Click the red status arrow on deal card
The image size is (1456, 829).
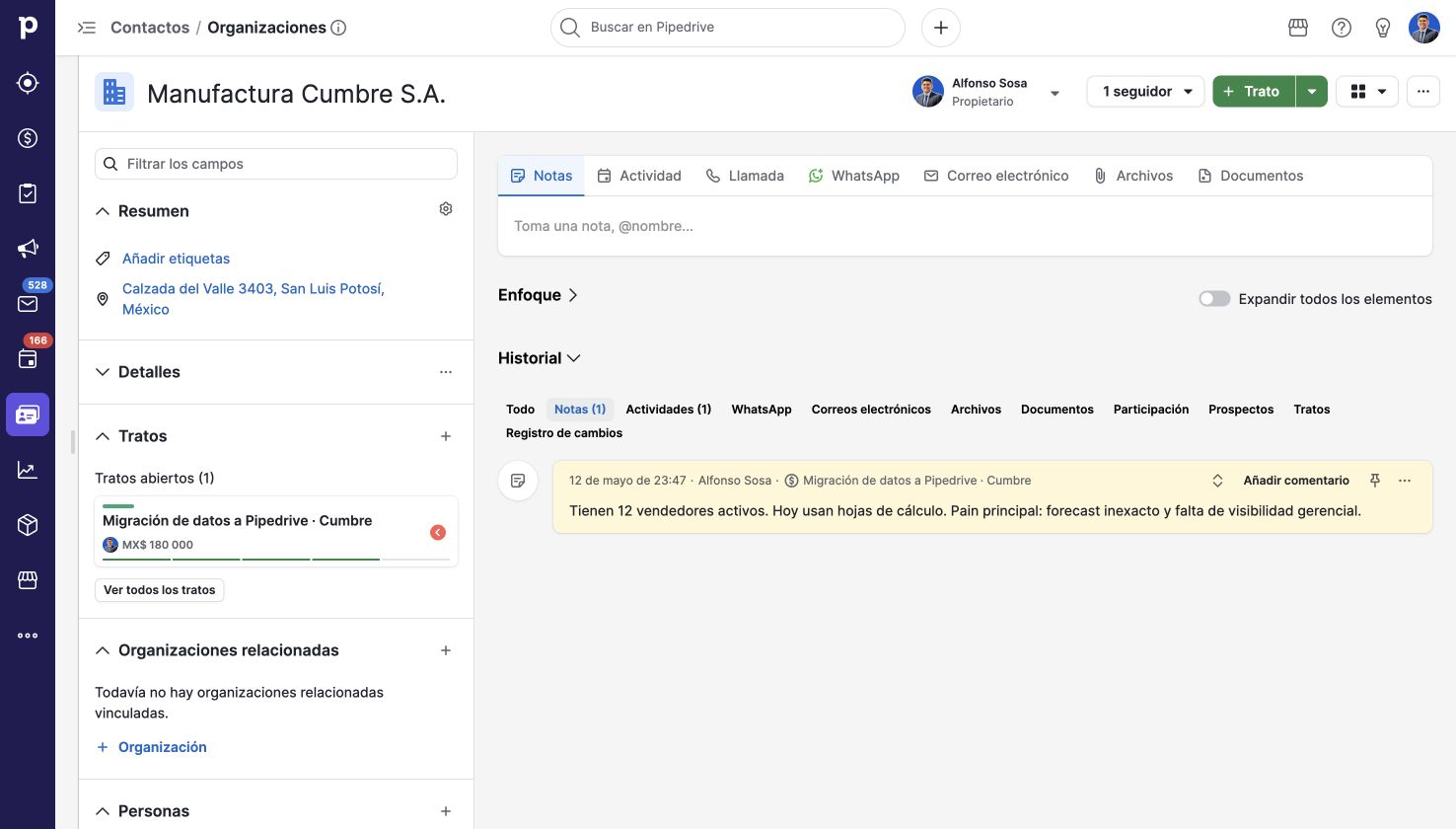click(438, 533)
